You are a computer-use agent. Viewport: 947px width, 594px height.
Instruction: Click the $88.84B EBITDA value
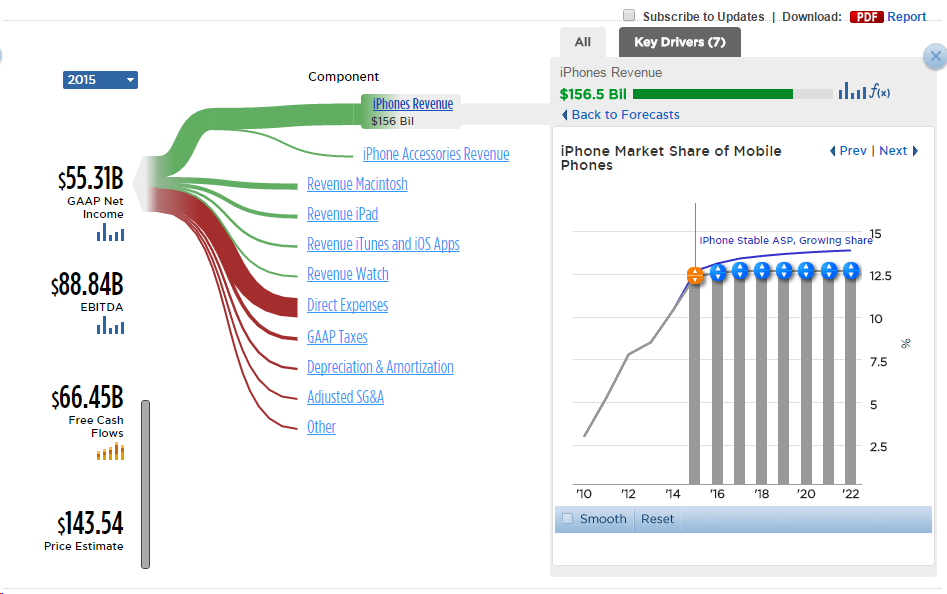[88, 284]
